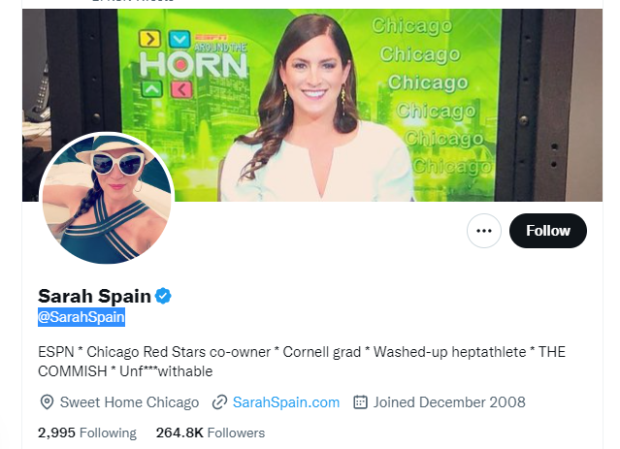Viewport: 620px width, 449px height.
Task: Open the 2,995 Following list
Action: pos(87,433)
